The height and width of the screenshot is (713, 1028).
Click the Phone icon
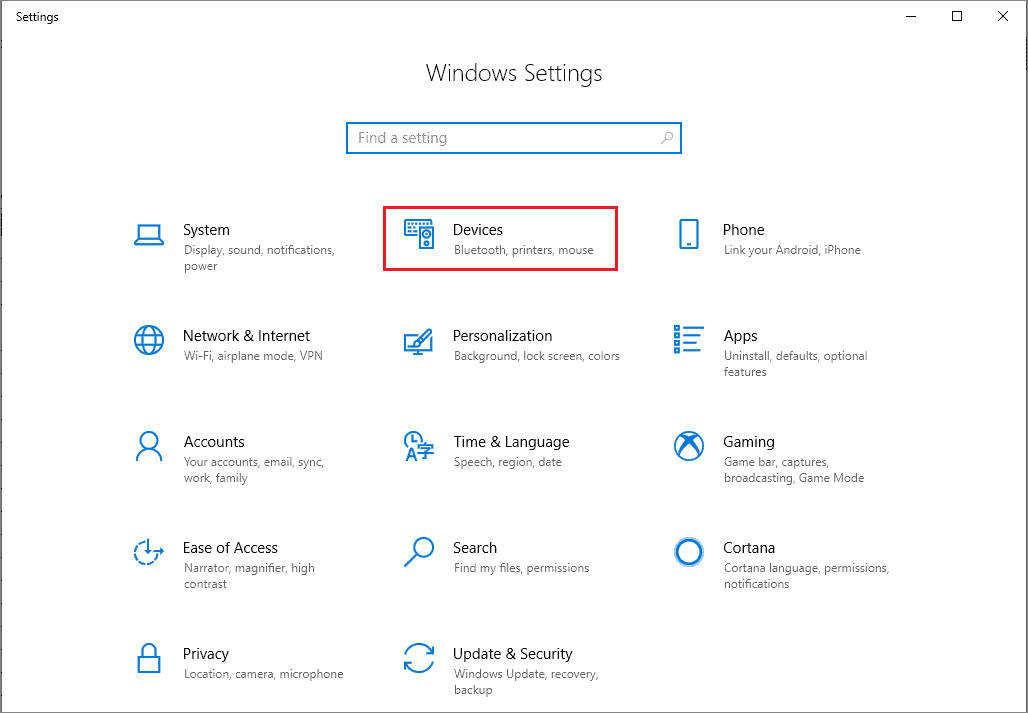tap(688, 234)
